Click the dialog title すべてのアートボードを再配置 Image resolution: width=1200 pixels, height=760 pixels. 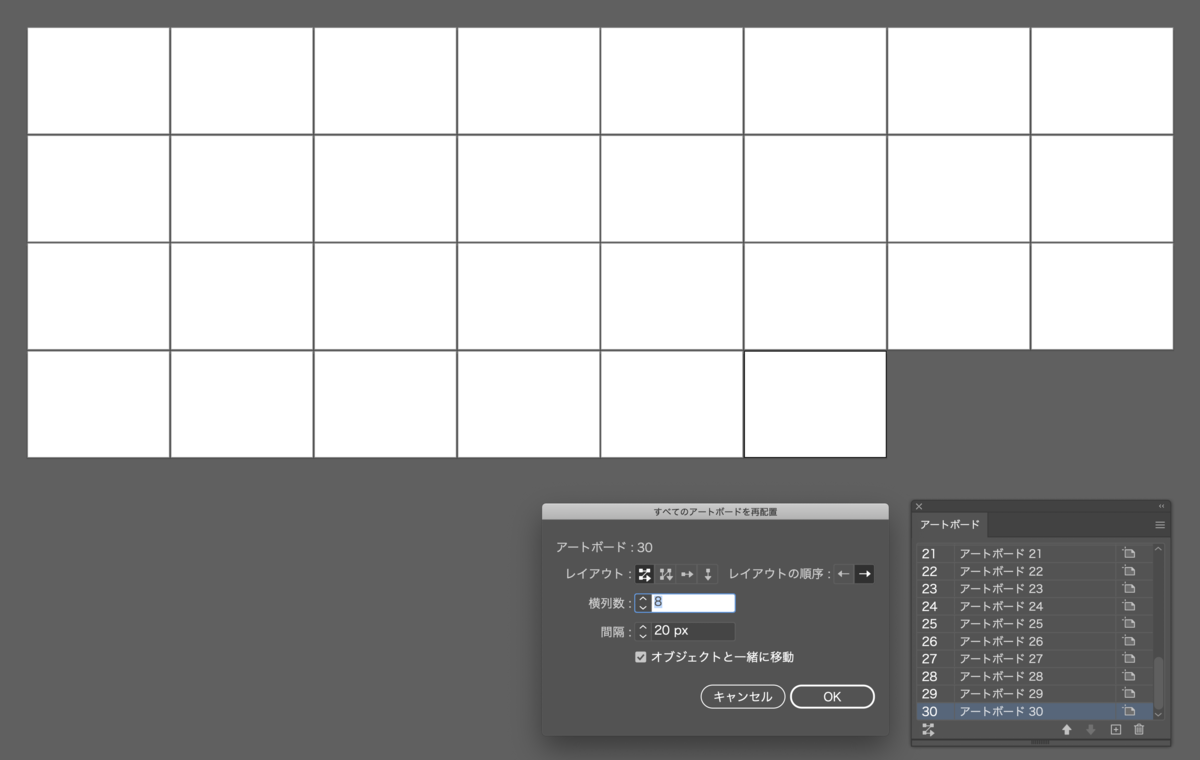[715, 511]
